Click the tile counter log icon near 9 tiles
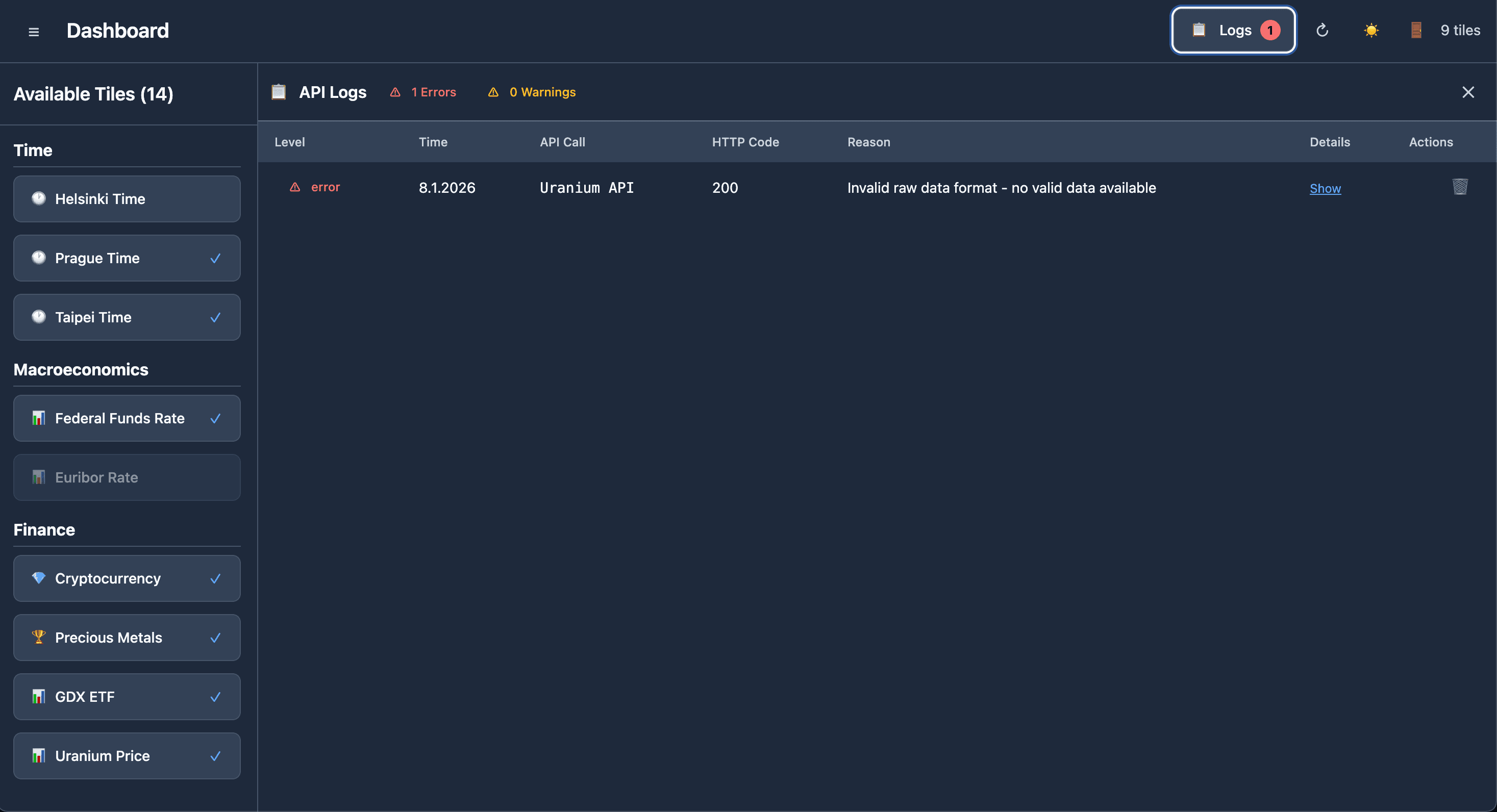 pyautogui.click(x=1416, y=30)
